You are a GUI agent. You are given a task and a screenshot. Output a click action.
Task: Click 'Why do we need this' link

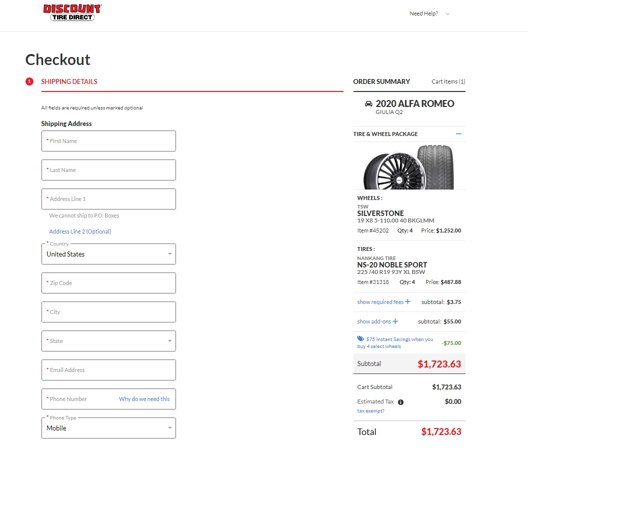pyautogui.click(x=144, y=399)
